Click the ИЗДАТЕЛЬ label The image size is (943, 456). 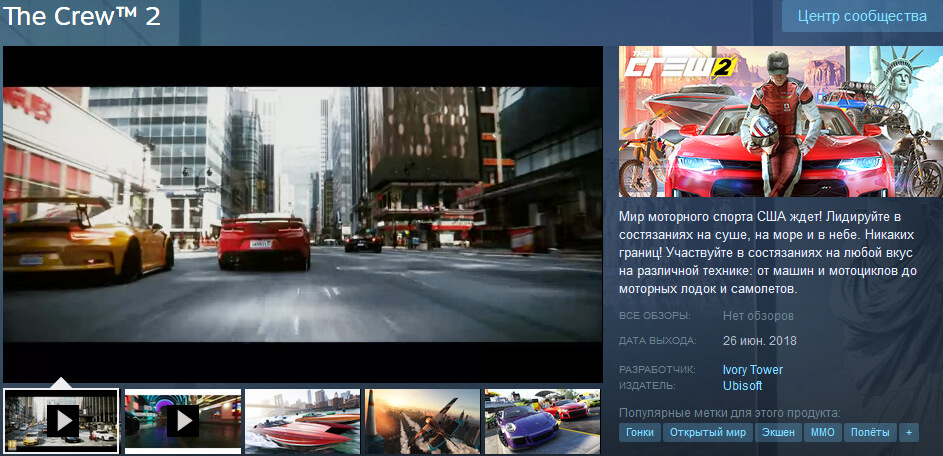[647, 386]
